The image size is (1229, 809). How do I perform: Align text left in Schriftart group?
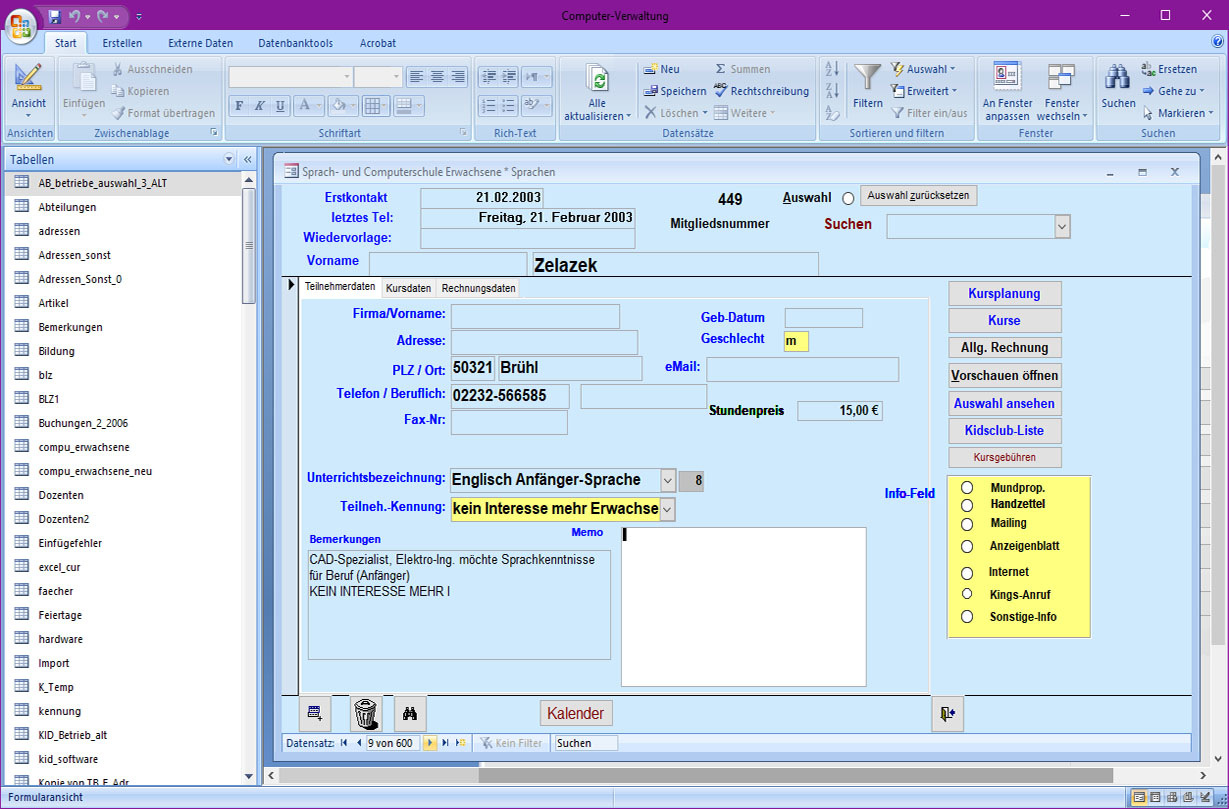click(415, 77)
